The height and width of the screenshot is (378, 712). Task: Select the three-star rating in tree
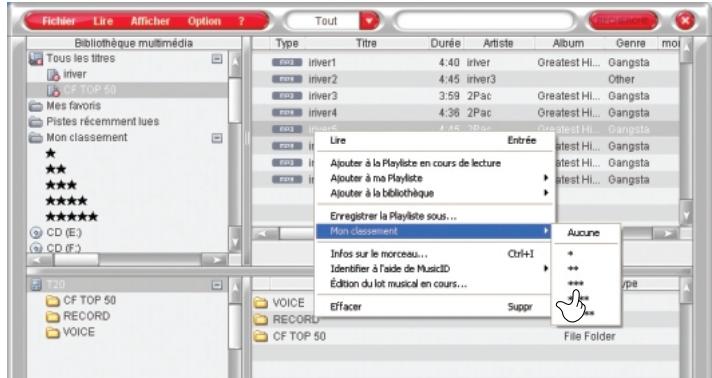(61, 185)
